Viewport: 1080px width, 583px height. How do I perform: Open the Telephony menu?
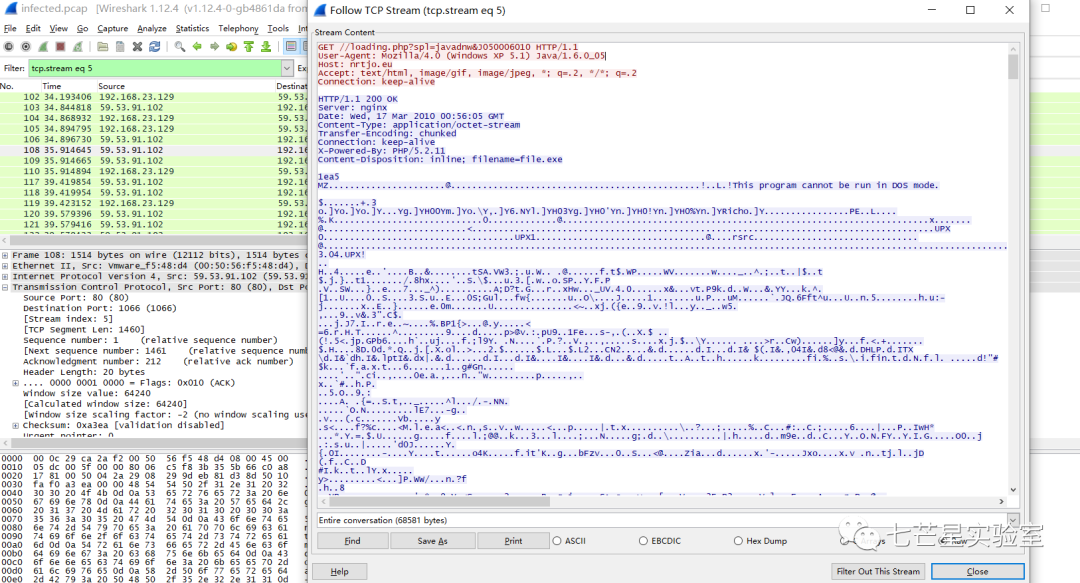point(238,28)
